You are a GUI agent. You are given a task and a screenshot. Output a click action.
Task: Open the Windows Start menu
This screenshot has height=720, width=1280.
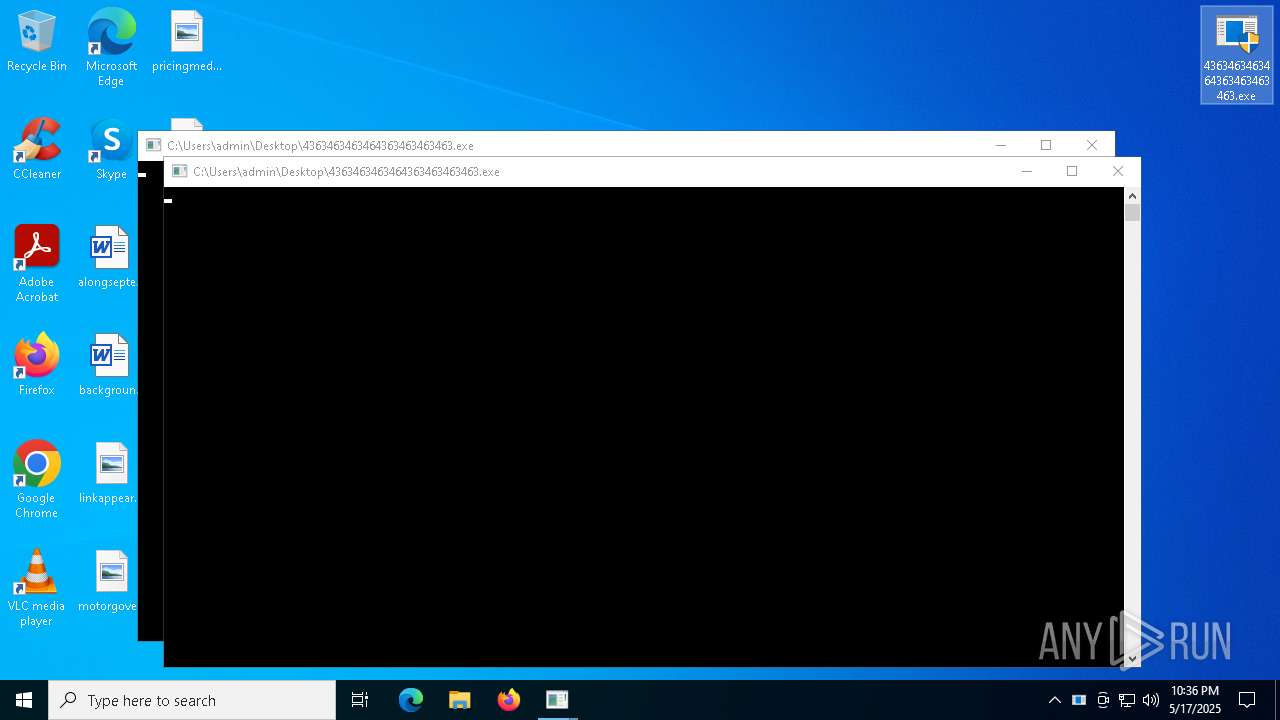[24, 700]
